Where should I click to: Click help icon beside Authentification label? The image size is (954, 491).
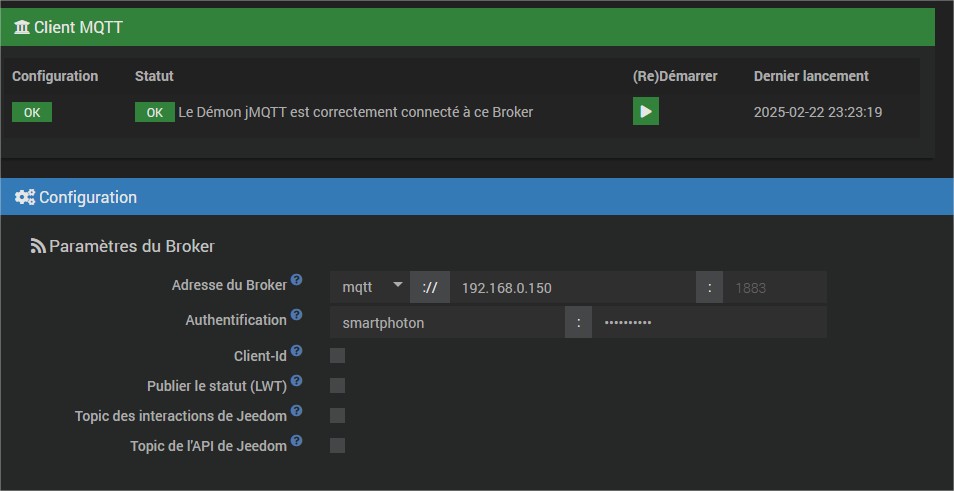pos(296,316)
